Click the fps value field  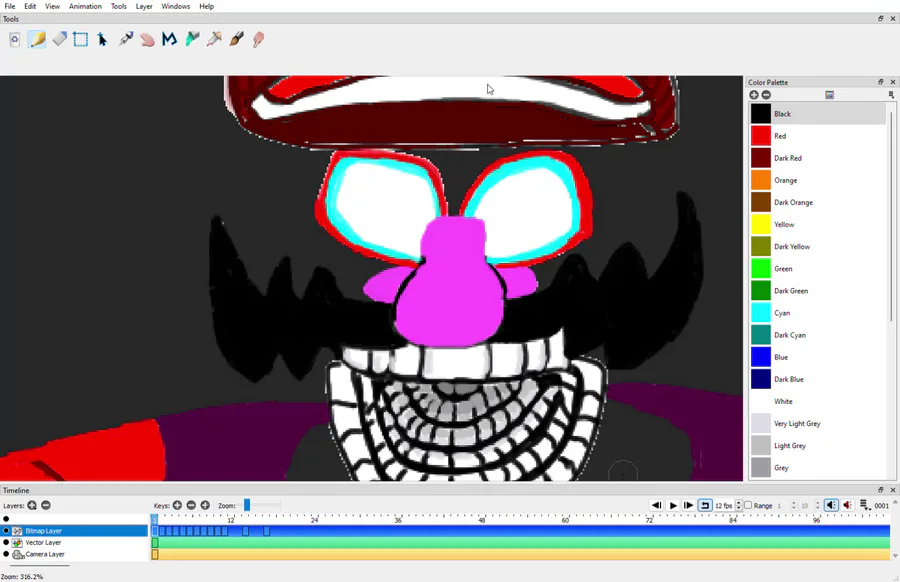723,506
